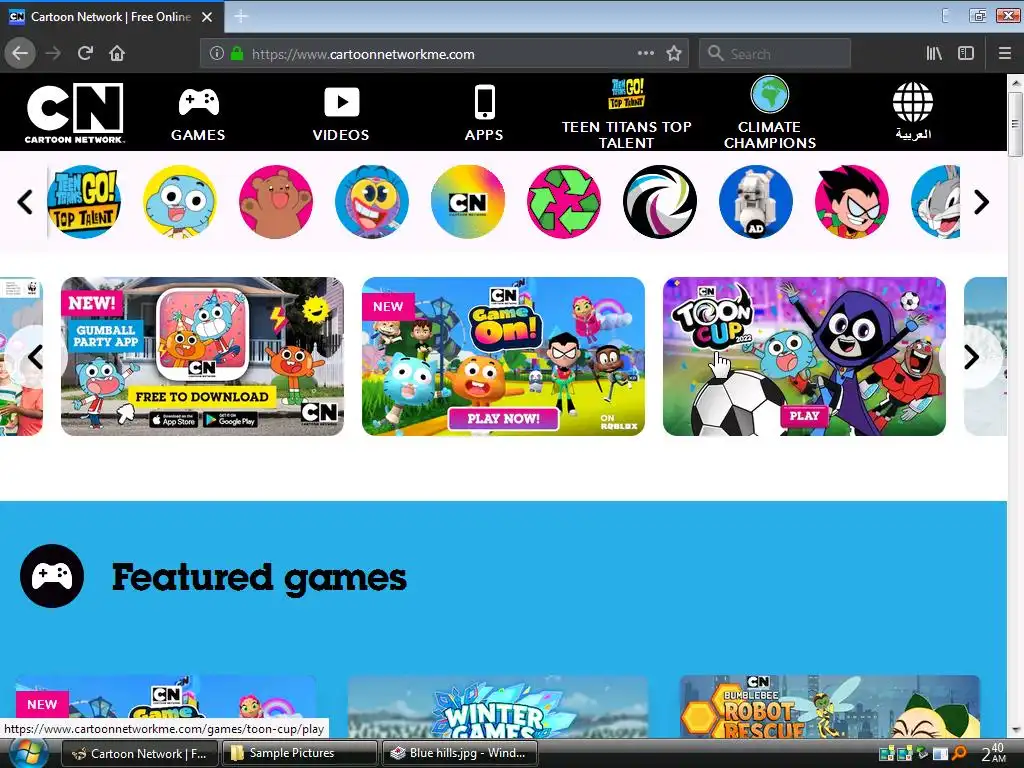Open Winter Games featured game
The image size is (1024, 768).
498,708
